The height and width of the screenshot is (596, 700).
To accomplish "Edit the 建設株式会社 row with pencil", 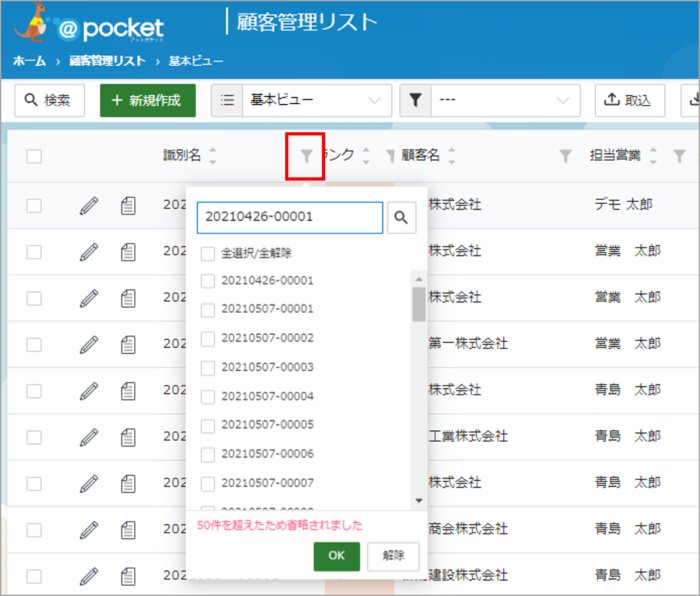I will coord(89,576).
